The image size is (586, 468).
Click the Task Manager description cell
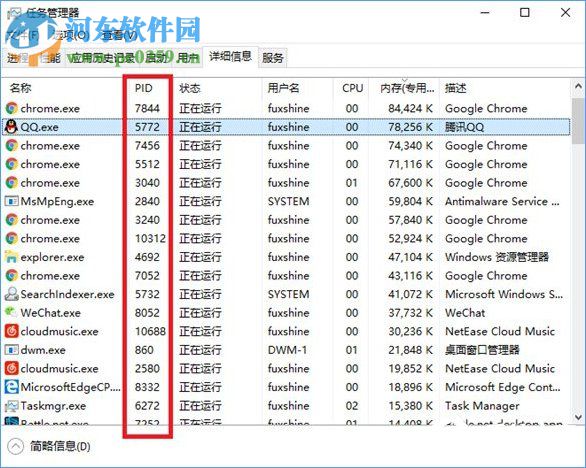(482, 406)
